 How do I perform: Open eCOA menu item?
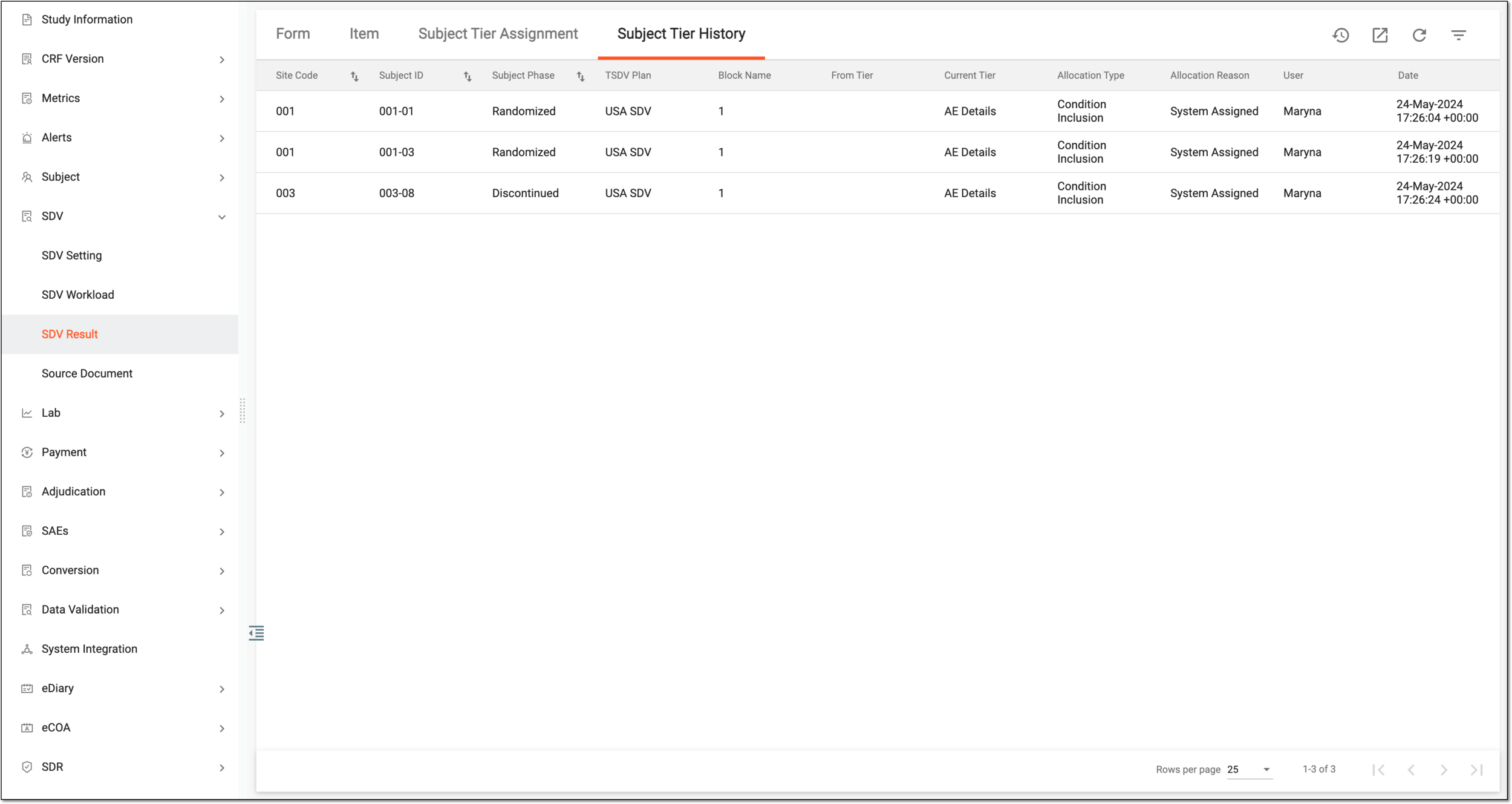(x=56, y=727)
